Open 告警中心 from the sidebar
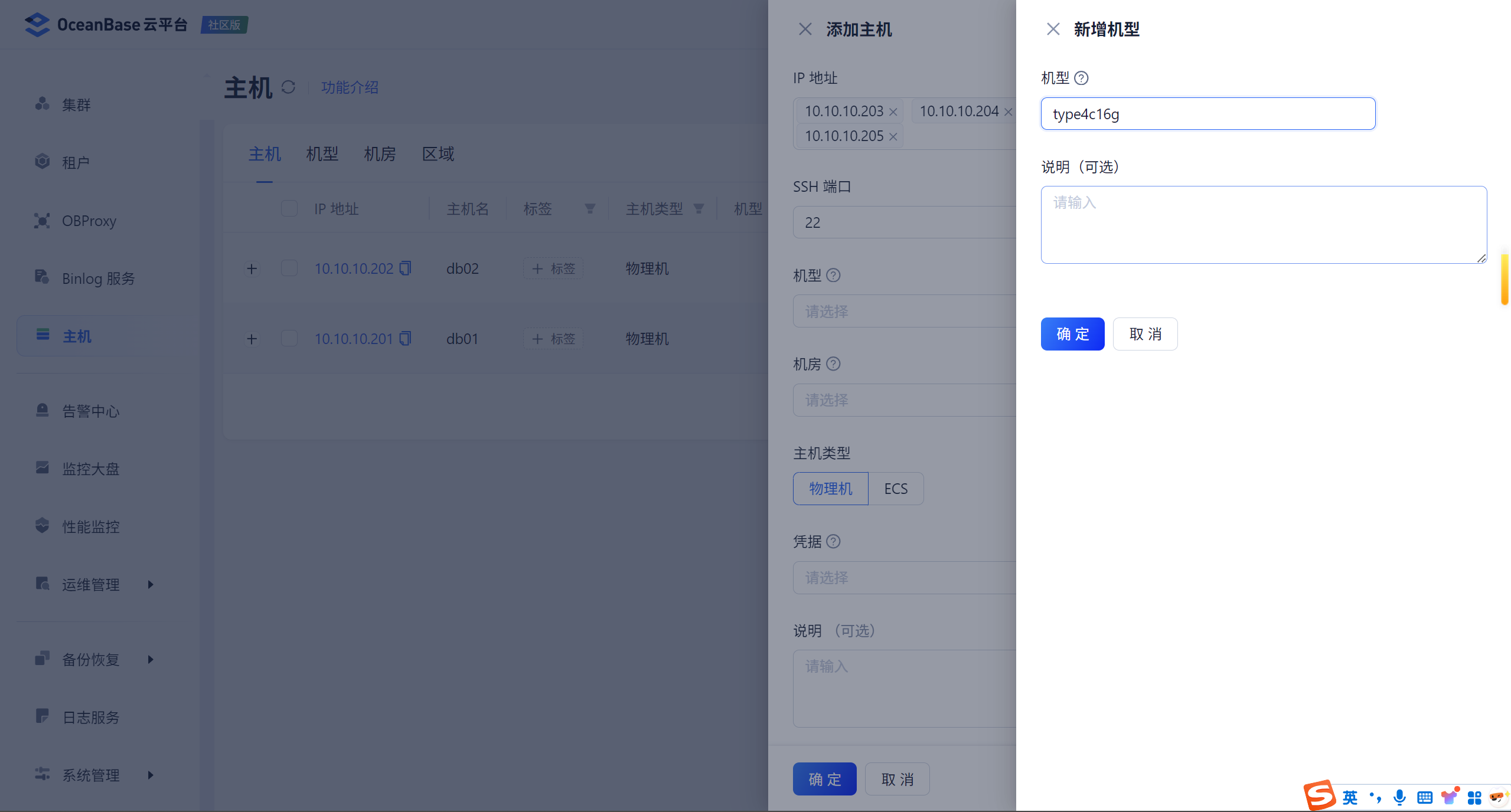 point(91,411)
